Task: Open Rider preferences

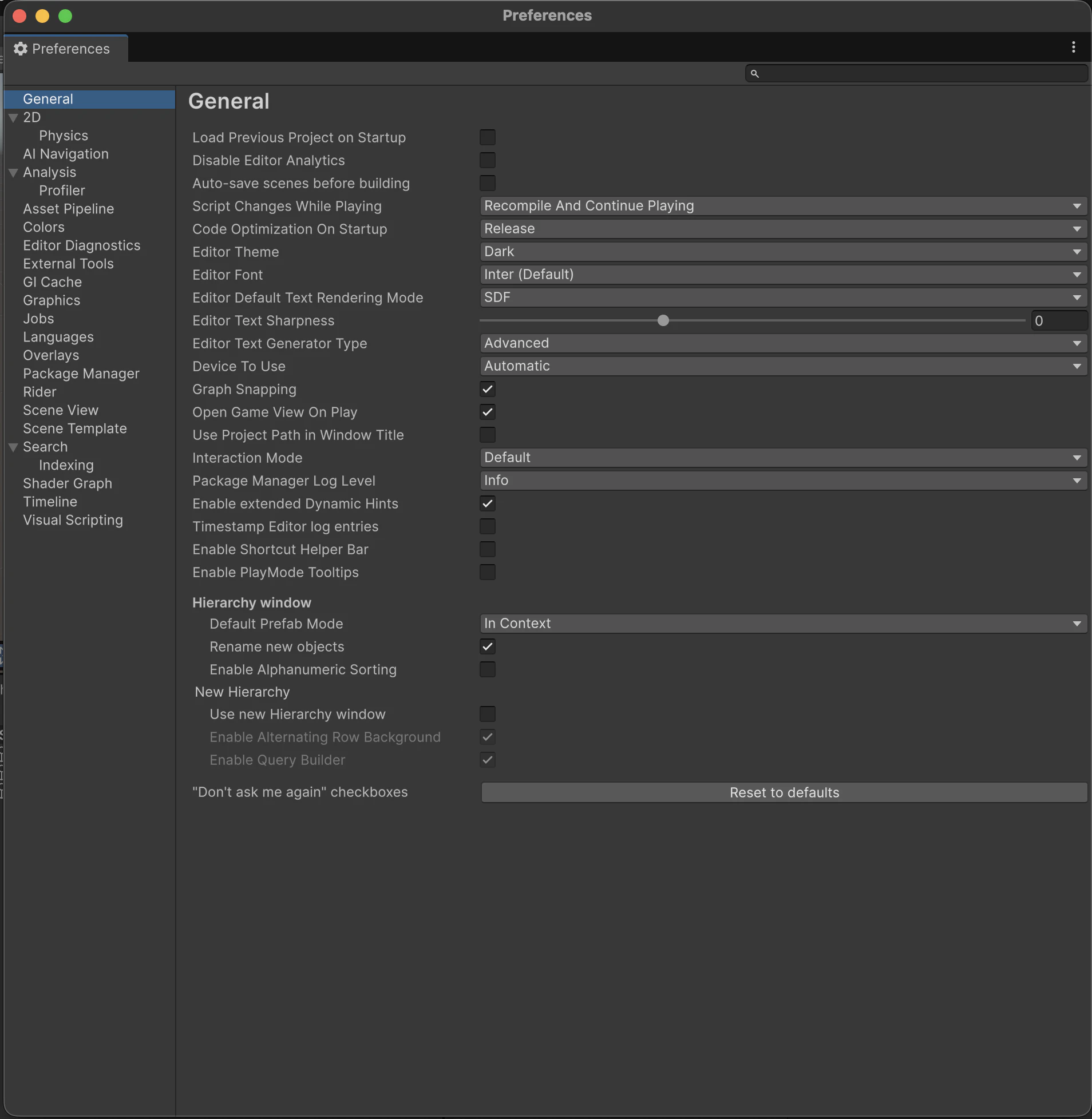Action: 39,392
